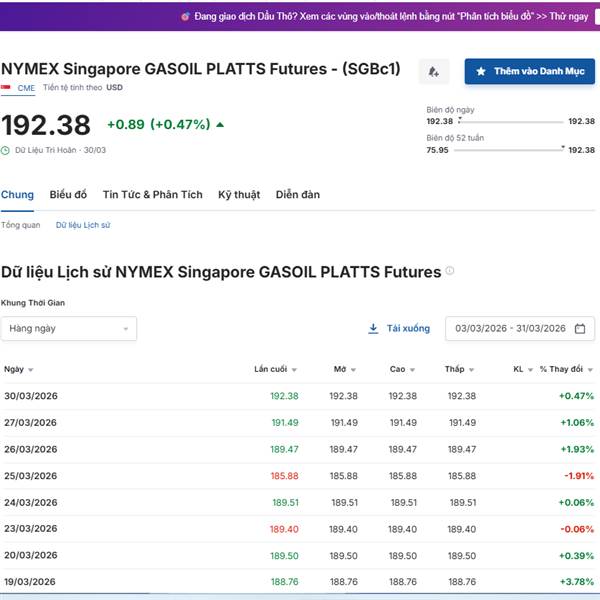Click the star icon in Thêm vào Danh Mục
Screen dimensions: 600x600
tap(481, 72)
